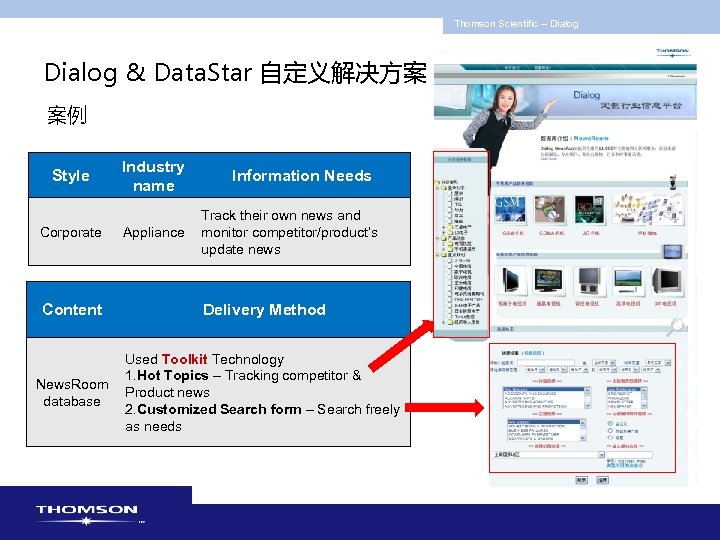This screenshot has width=720, height=540.
Task: Click the Thomson logo at the webpage top right
Action: (x=672, y=52)
